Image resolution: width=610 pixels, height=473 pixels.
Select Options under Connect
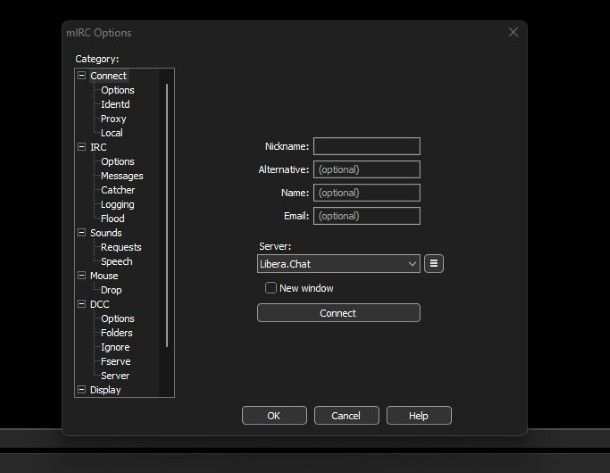pos(117,90)
